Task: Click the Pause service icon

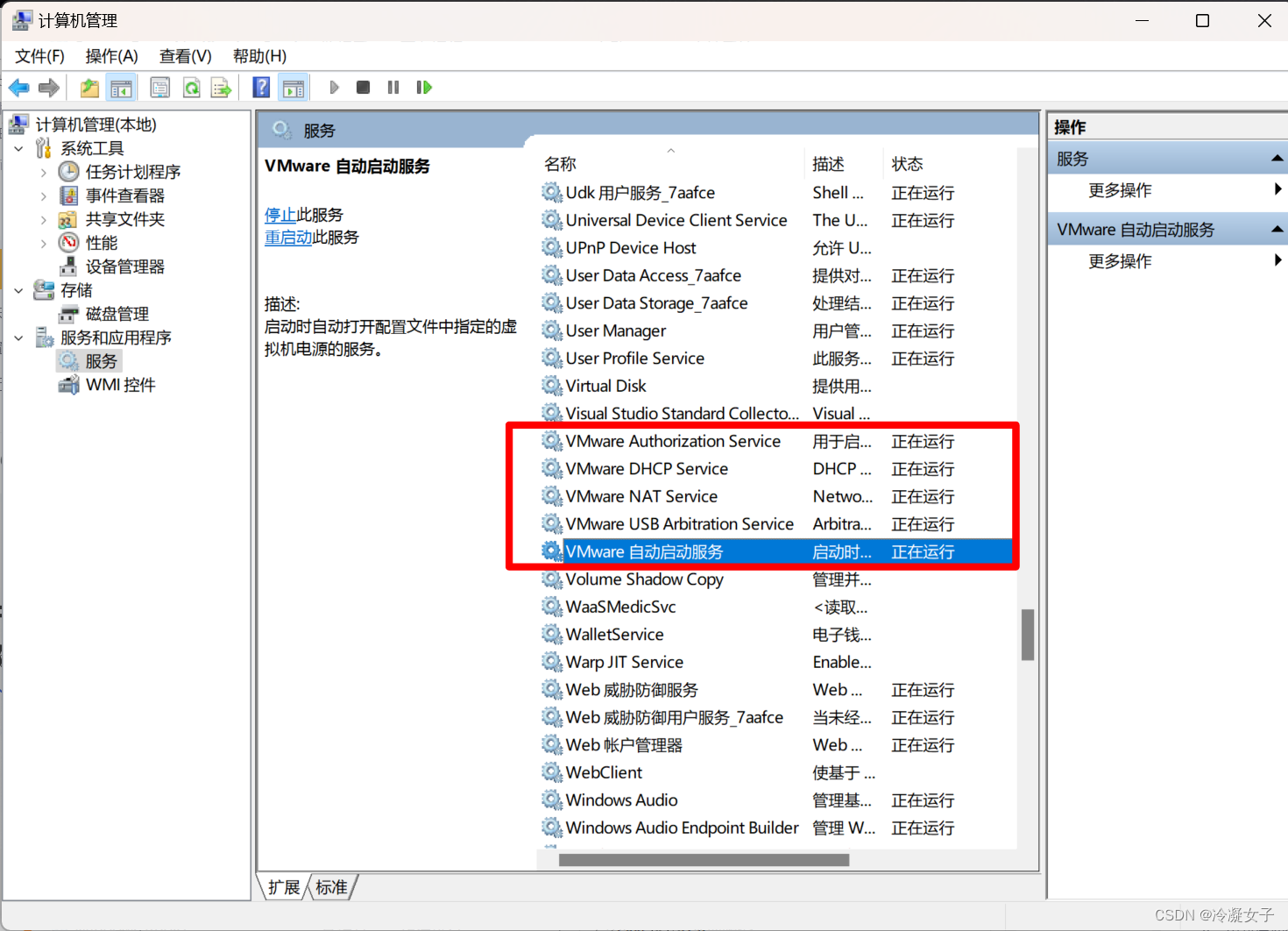Action: [393, 88]
